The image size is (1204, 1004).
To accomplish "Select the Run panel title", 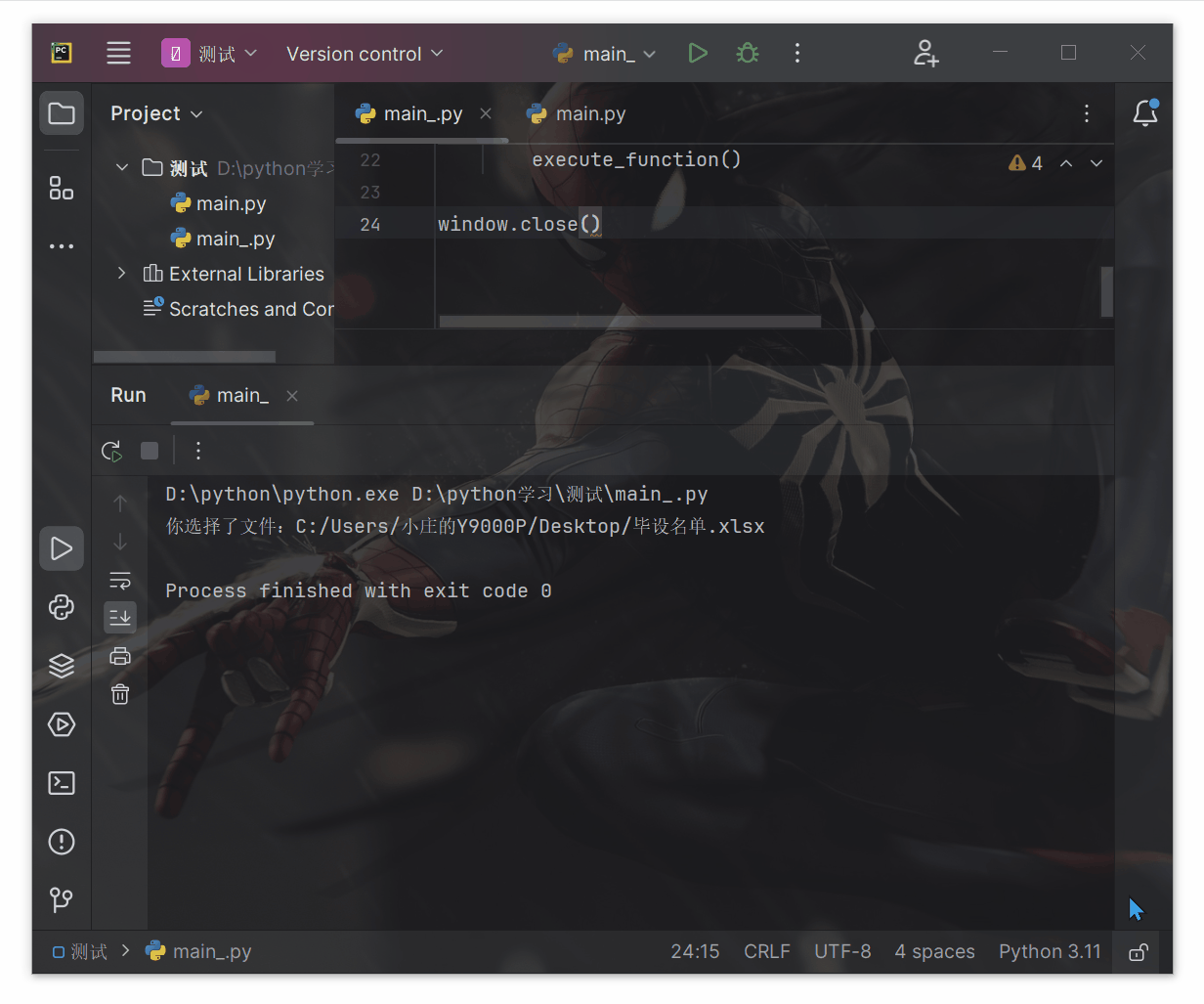I will (x=128, y=395).
